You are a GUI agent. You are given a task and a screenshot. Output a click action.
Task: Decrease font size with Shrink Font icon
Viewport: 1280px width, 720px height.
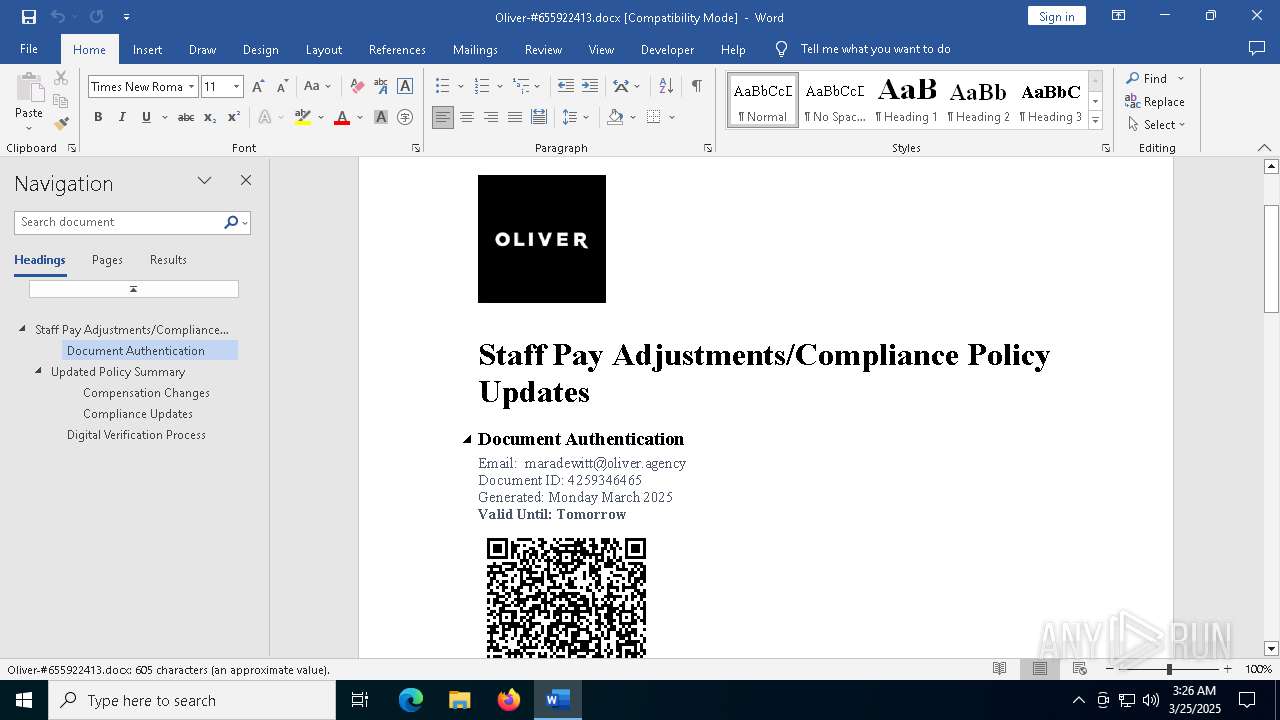point(282,87)
